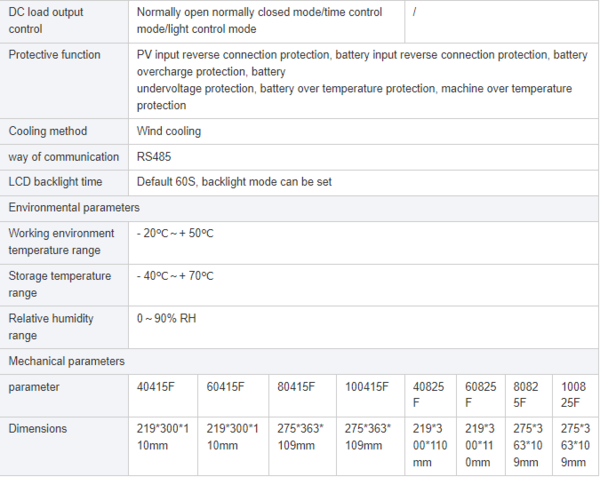Viewport: 600px width, 477px height.
Task: Click the "PV input reverse connection protection" text
Action: click(234, 54)
